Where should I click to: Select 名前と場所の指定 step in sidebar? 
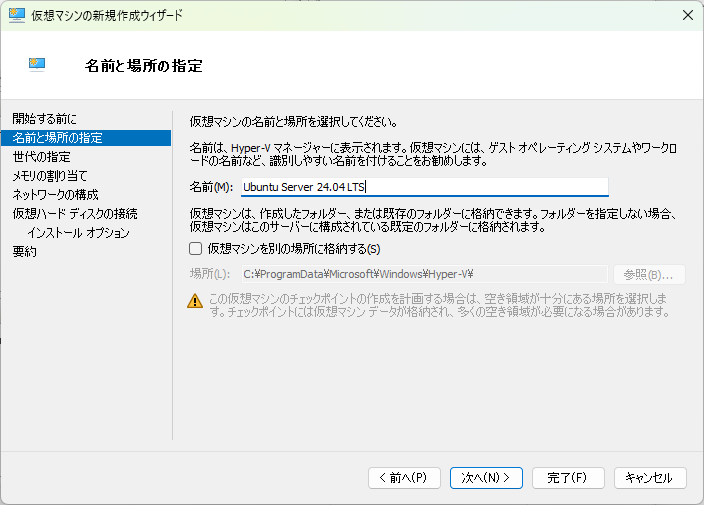(x=86, y=138)
